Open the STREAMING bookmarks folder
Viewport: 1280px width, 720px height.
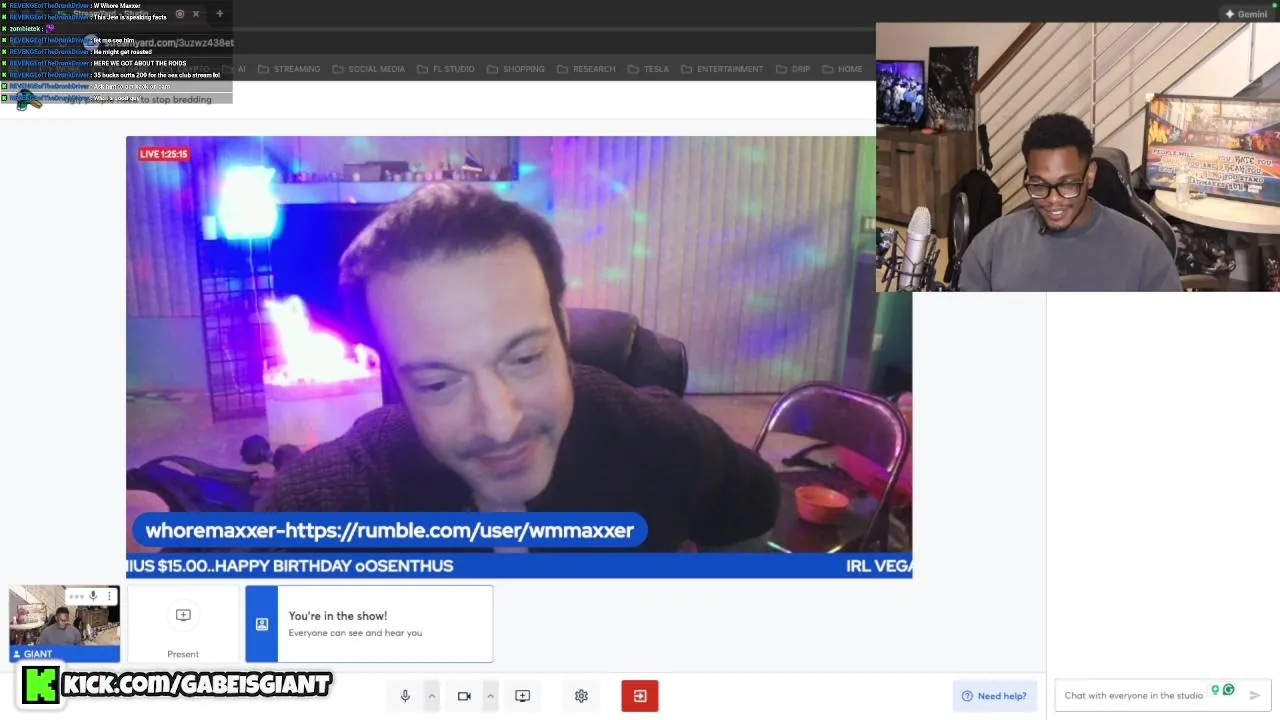pos(289,69)
